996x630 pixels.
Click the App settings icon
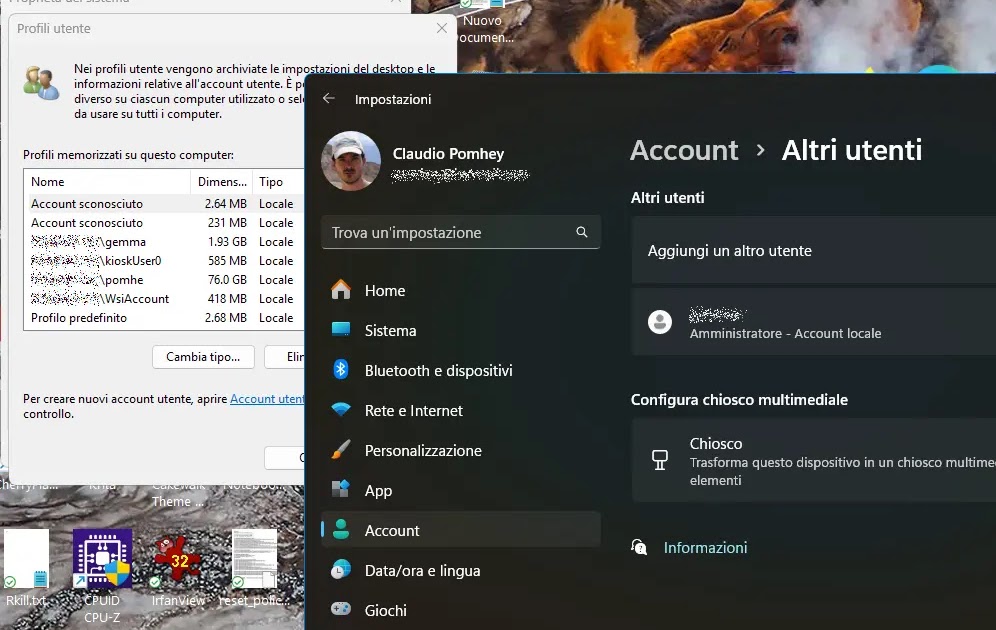pos(341,490)
